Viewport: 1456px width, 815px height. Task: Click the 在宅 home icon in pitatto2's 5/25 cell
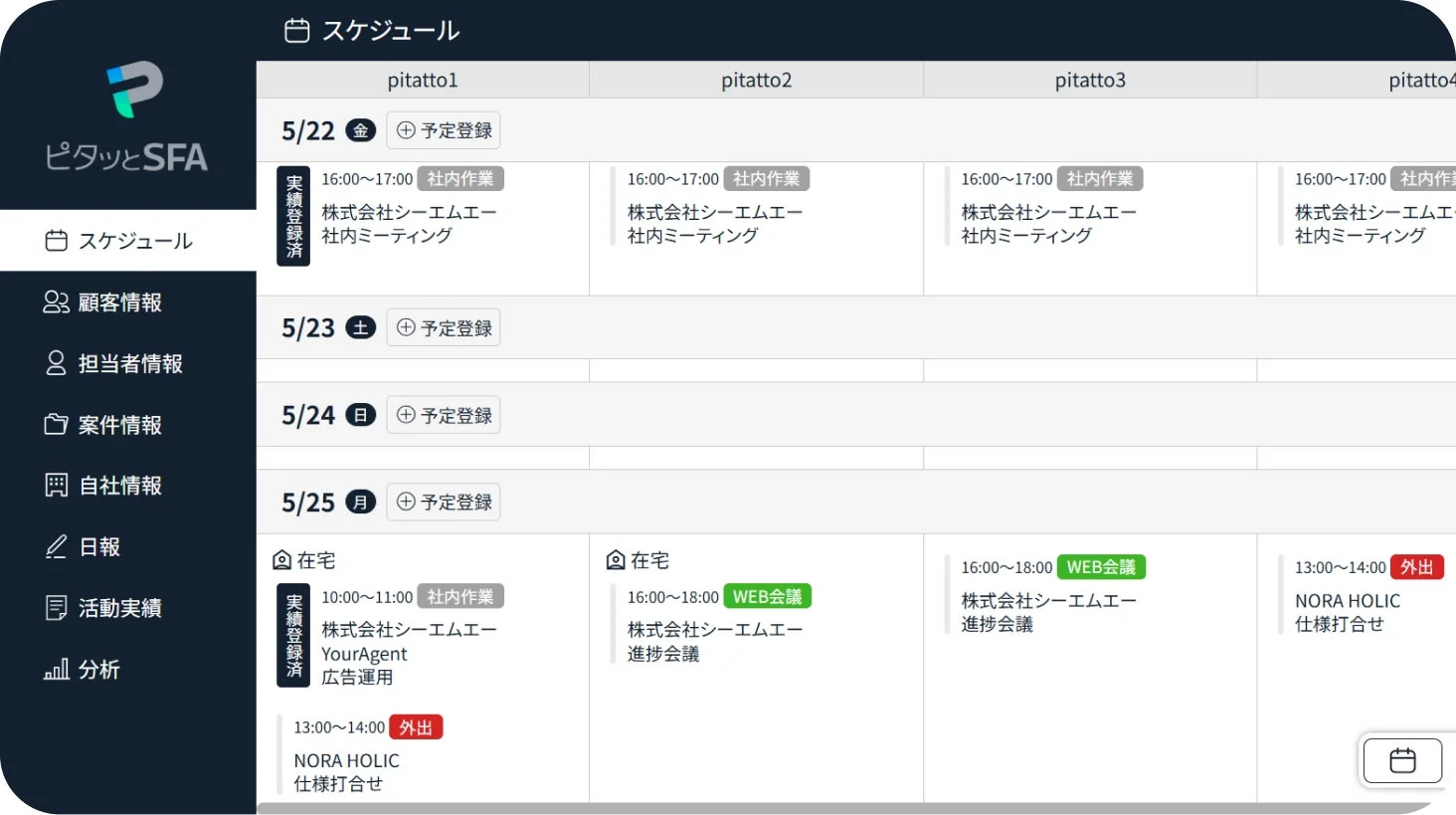tap(616, 560)
